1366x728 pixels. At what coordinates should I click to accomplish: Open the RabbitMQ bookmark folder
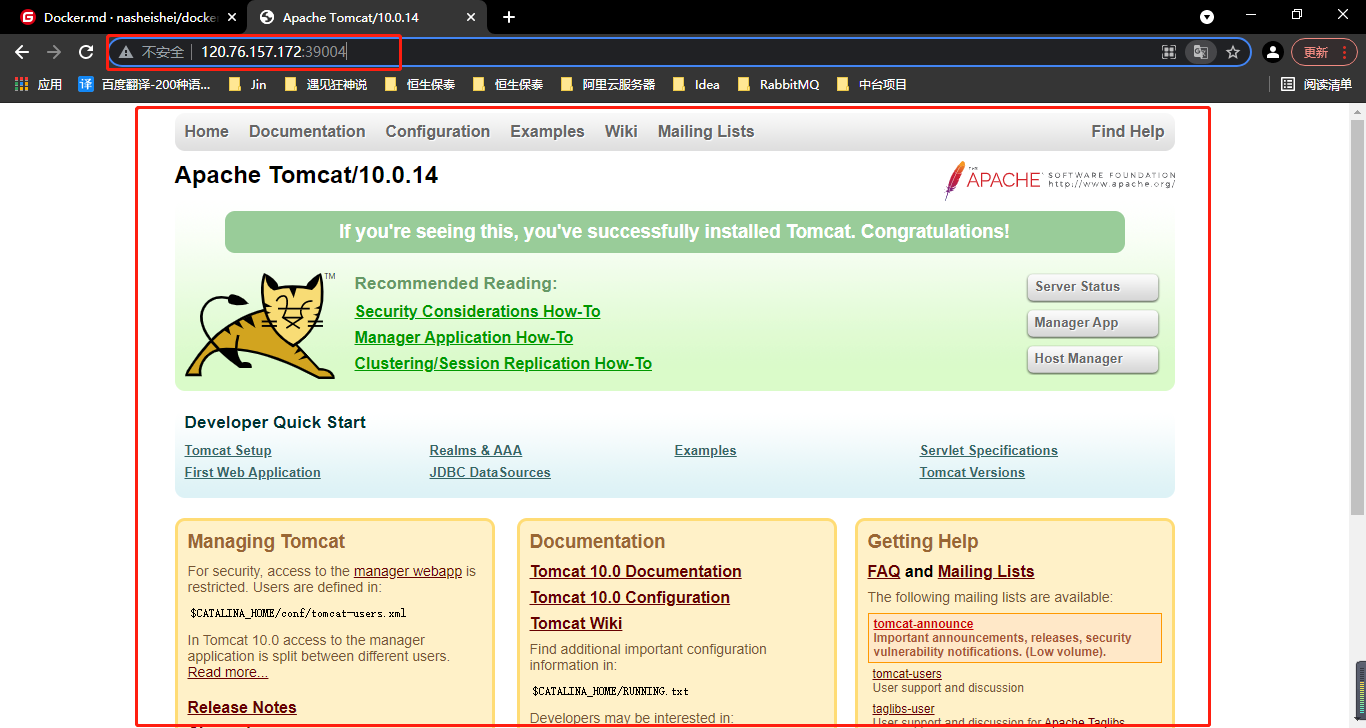coord(778,85)
